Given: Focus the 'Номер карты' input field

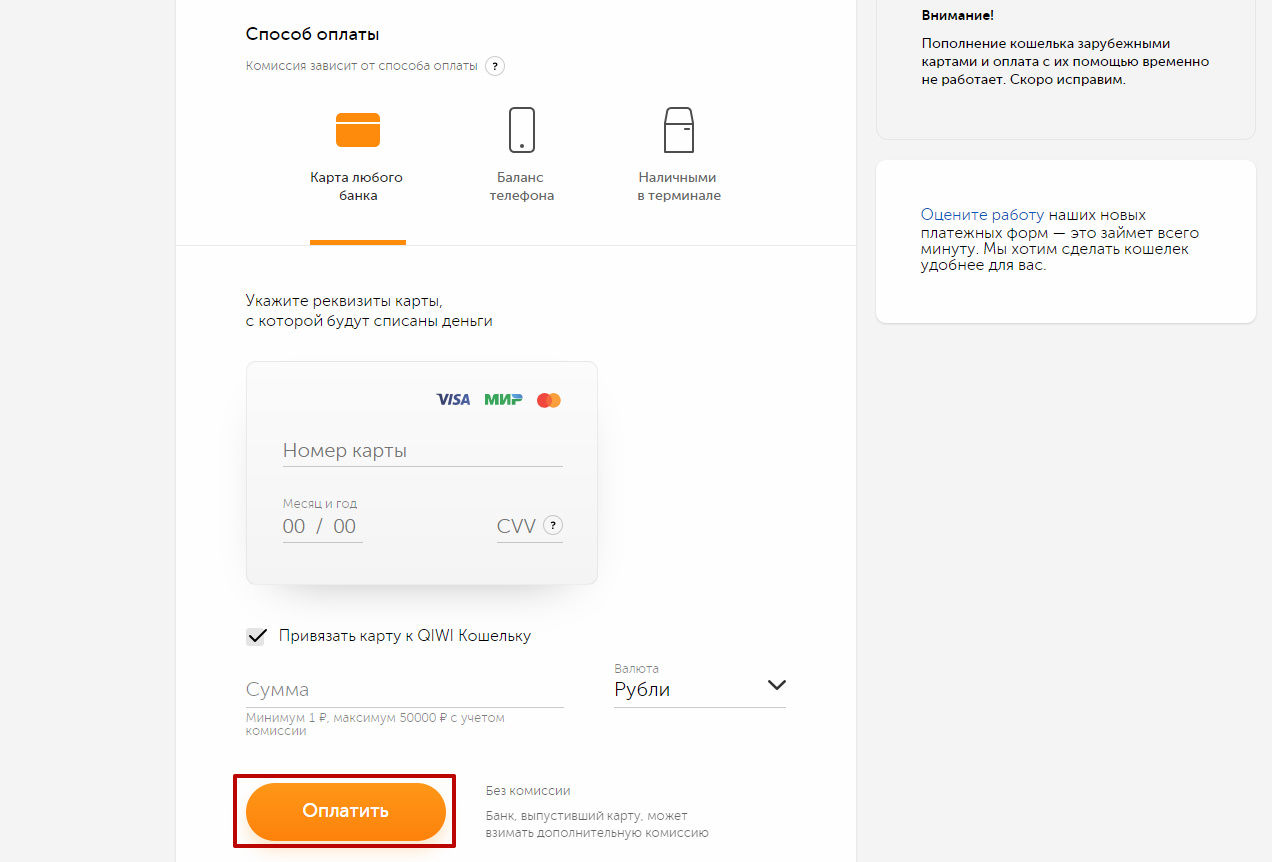Looking at the screenshot, I should 423,451.
